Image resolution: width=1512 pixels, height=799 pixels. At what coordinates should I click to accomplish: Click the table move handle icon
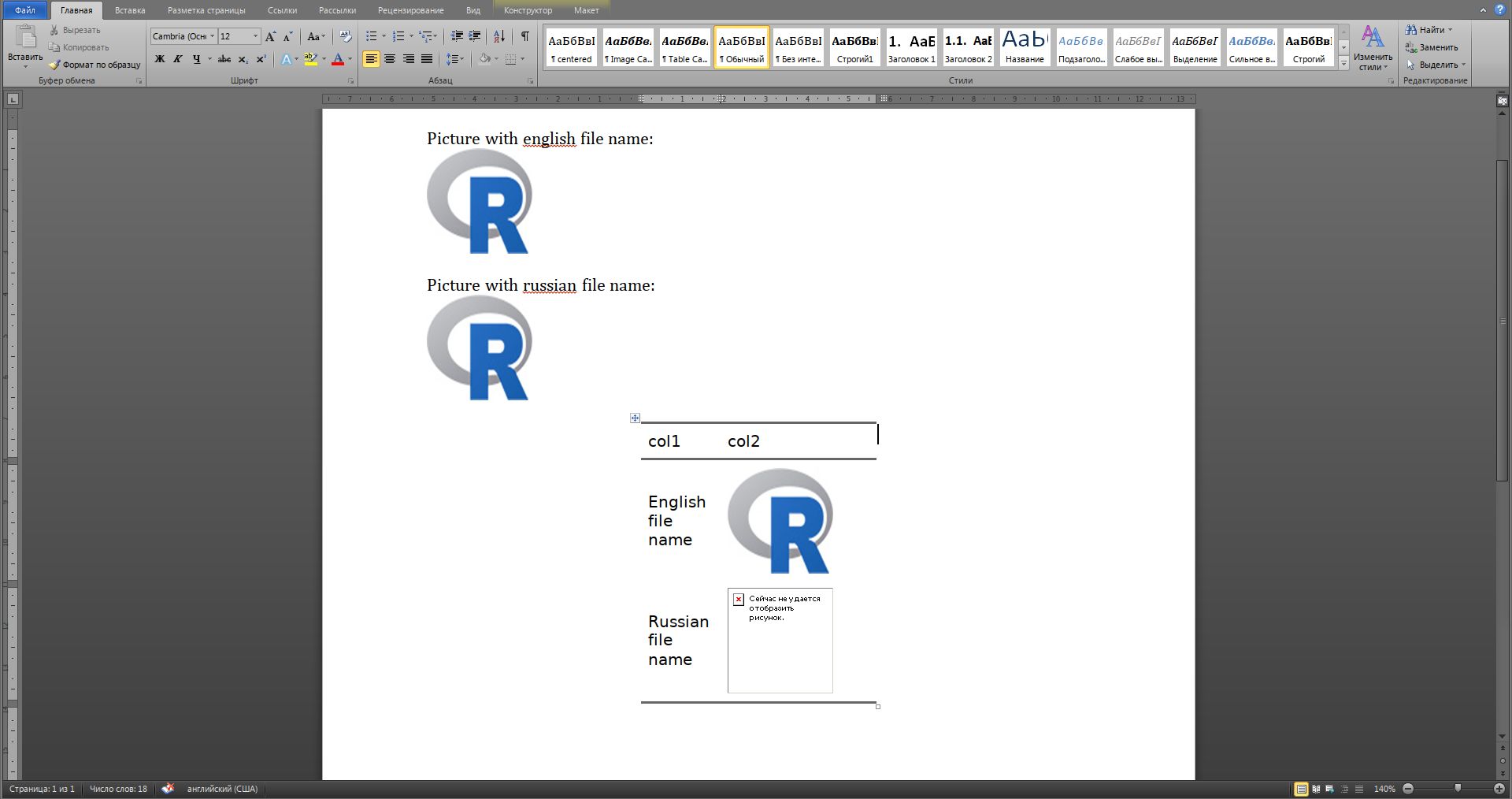(x=635, y=418)
